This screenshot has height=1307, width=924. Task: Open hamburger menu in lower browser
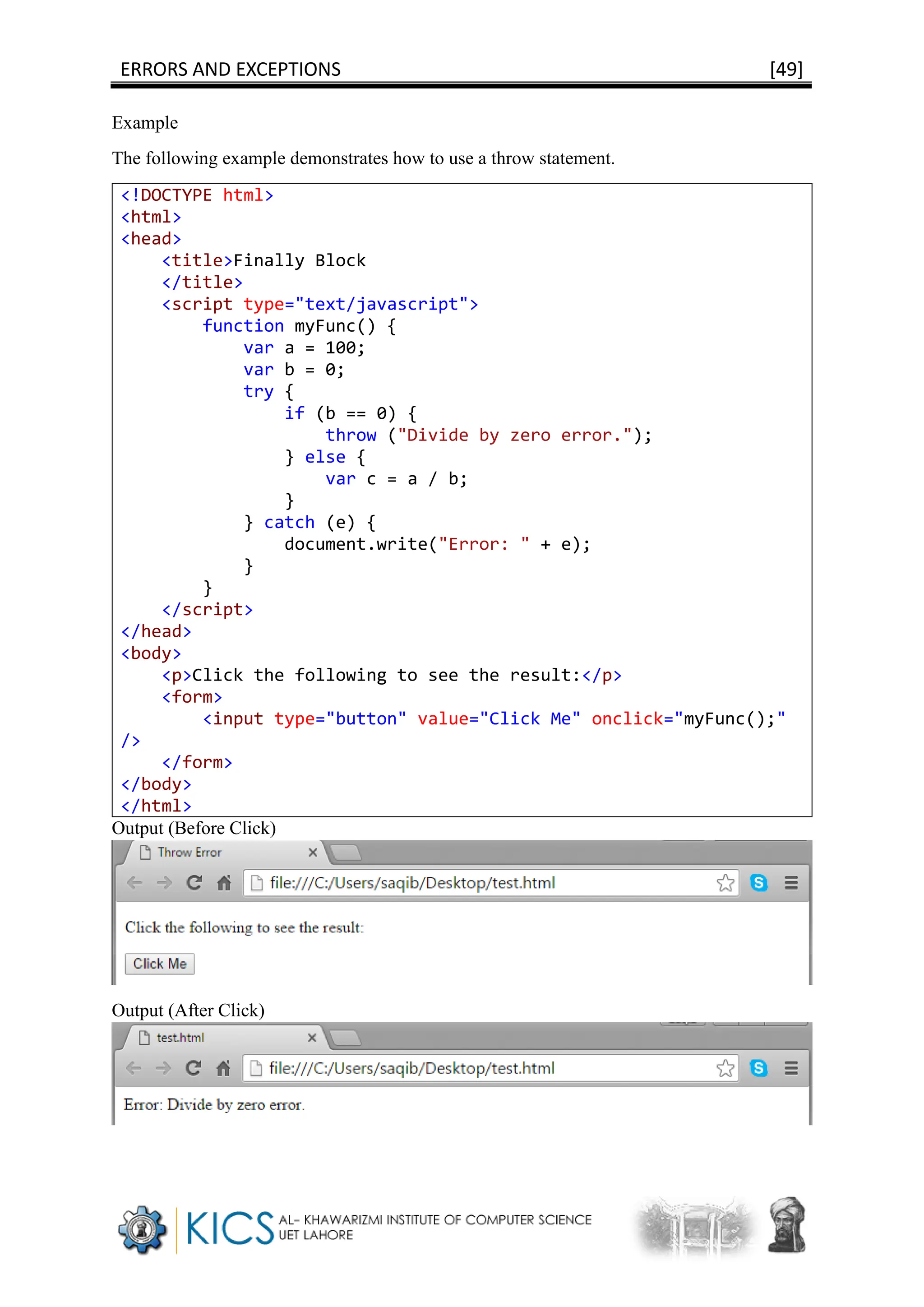pos(791,1068)
